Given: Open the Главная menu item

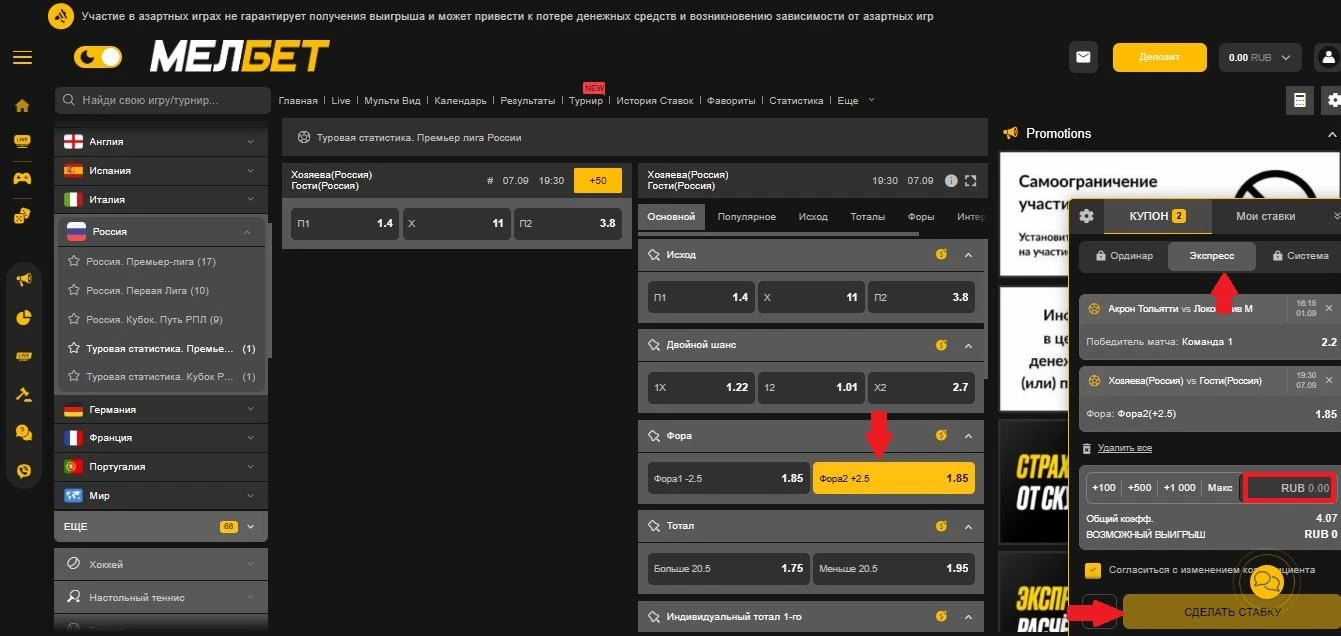Looking at the screenshot, I should tap(298, 101).
